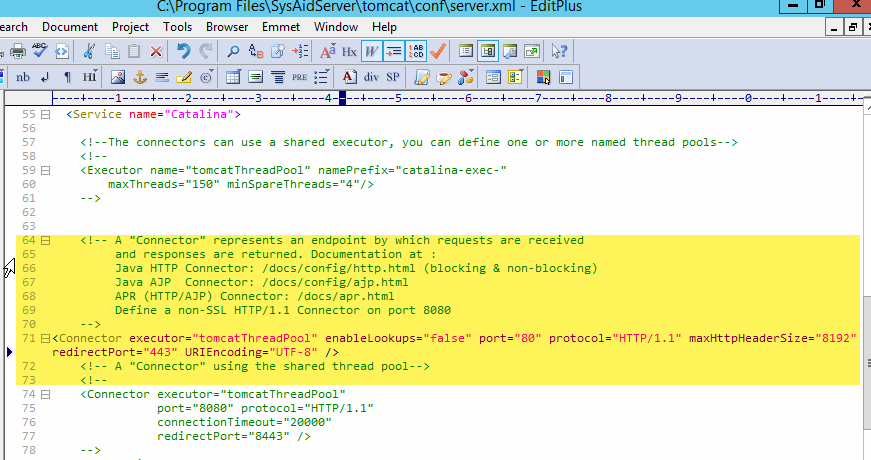Viewport: 871px width, 460px height.
Task: Click the text port="8080" on line 75
Action: click(x=195, y=408)
